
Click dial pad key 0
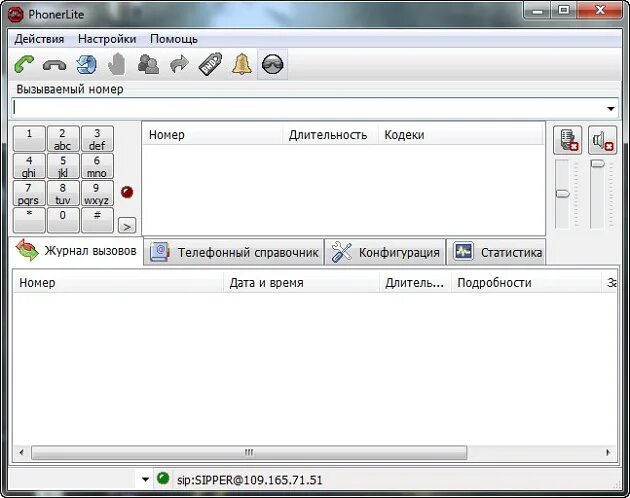[x=63, y=220]
